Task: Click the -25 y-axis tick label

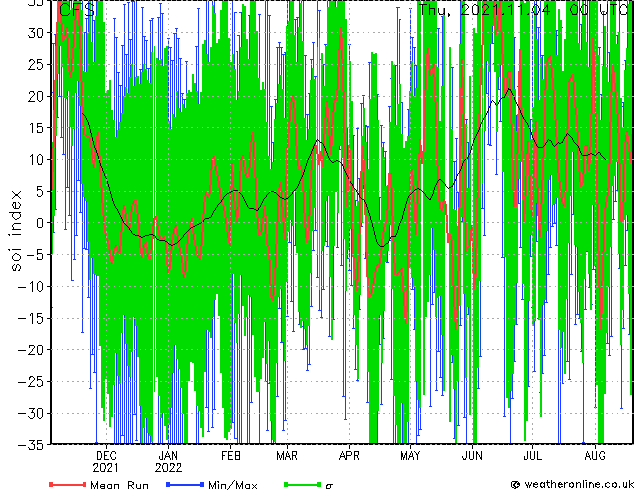Action: coord(32,382)
